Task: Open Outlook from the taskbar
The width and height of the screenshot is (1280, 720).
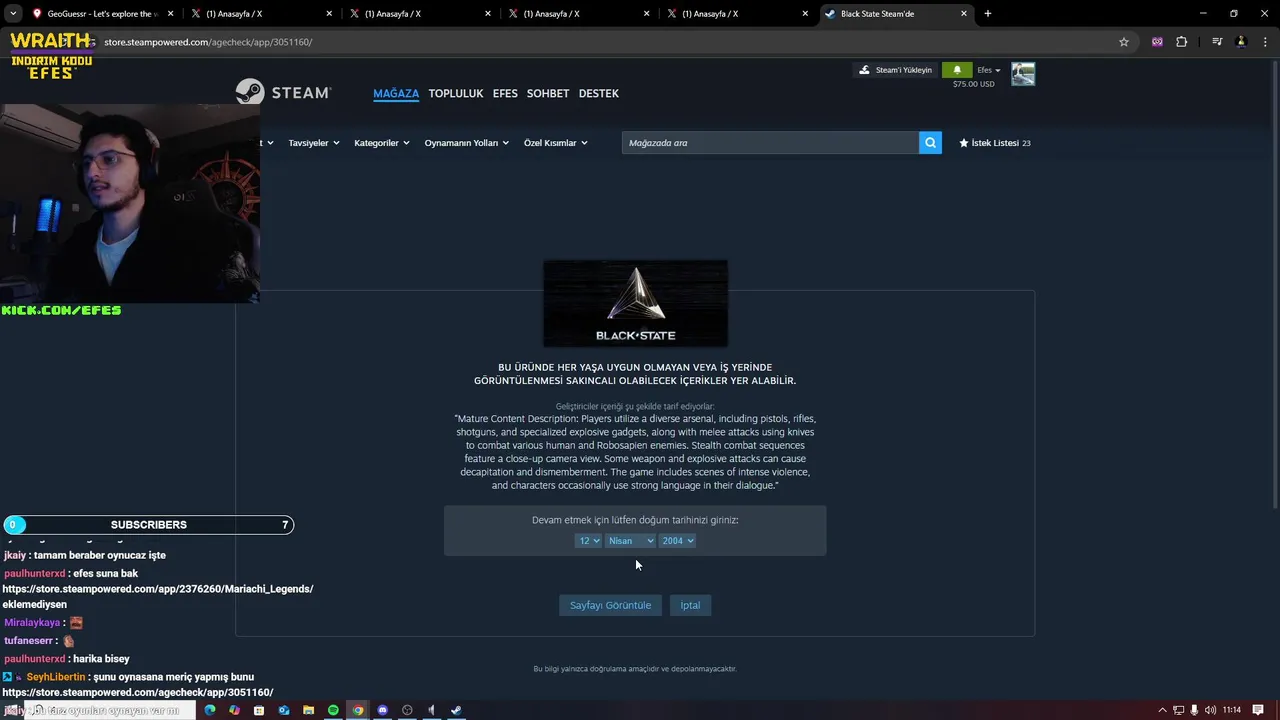Action: click(x=284, y=710)
